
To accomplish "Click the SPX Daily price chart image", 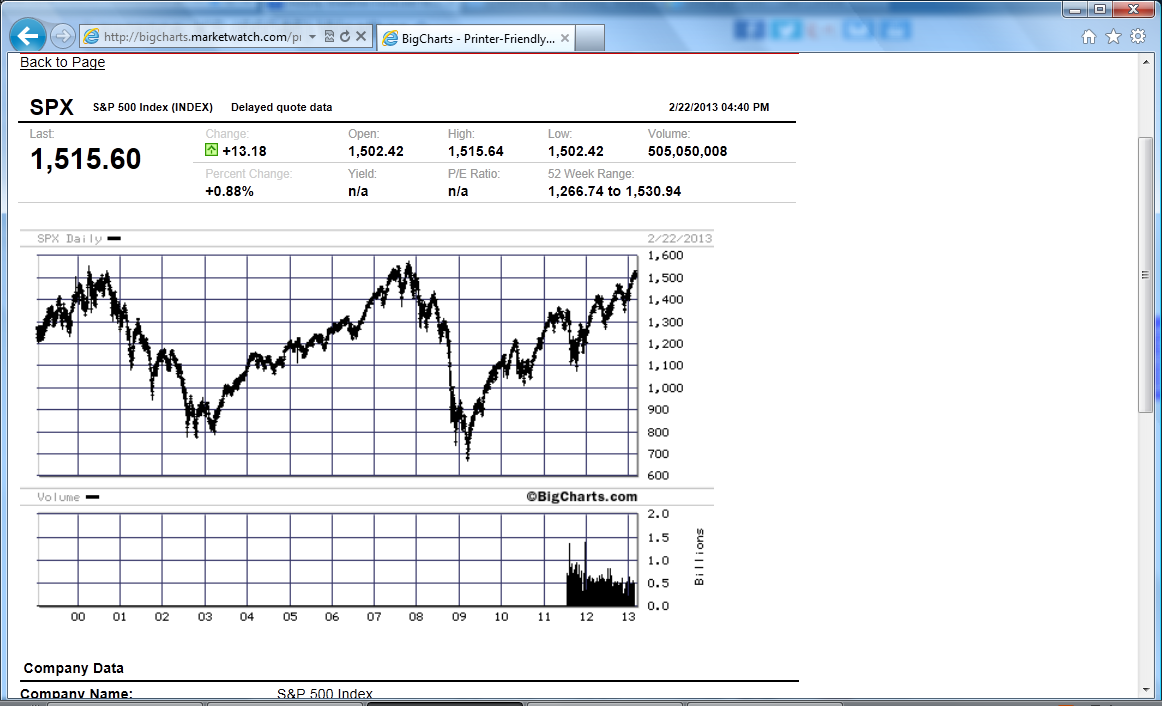I will pyautogui.click(x=337, y=365).
